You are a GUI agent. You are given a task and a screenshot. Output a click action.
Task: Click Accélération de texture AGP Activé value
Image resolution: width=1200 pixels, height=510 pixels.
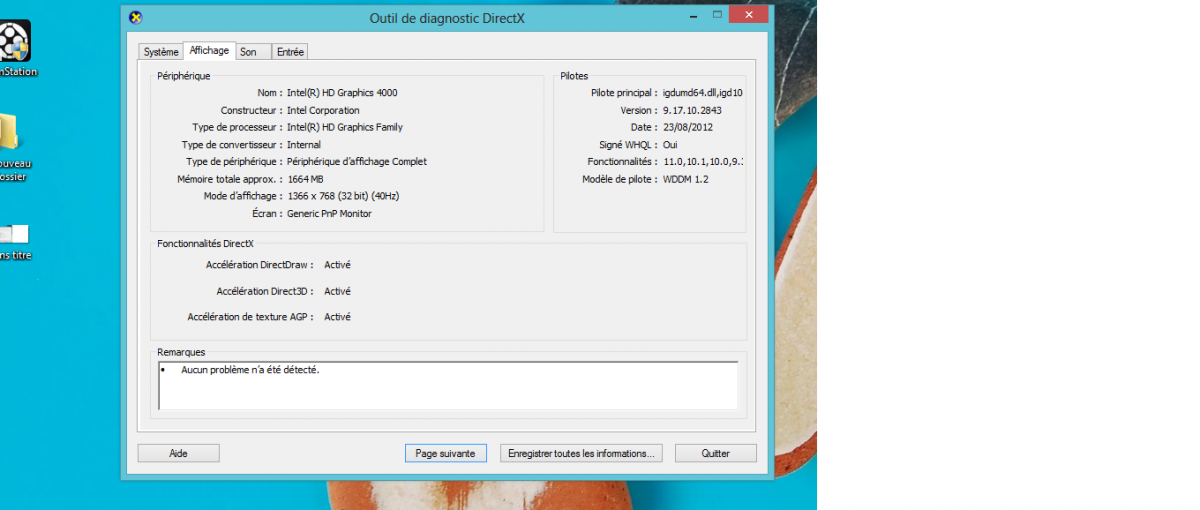pos(337,317)
